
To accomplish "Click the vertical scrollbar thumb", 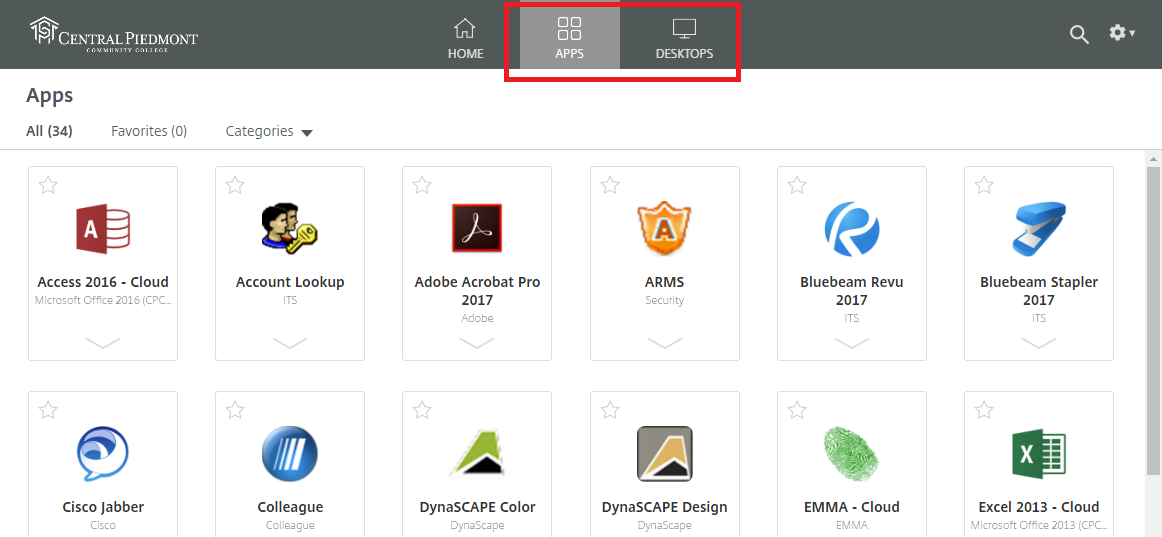I will [x=1154, y=320].
